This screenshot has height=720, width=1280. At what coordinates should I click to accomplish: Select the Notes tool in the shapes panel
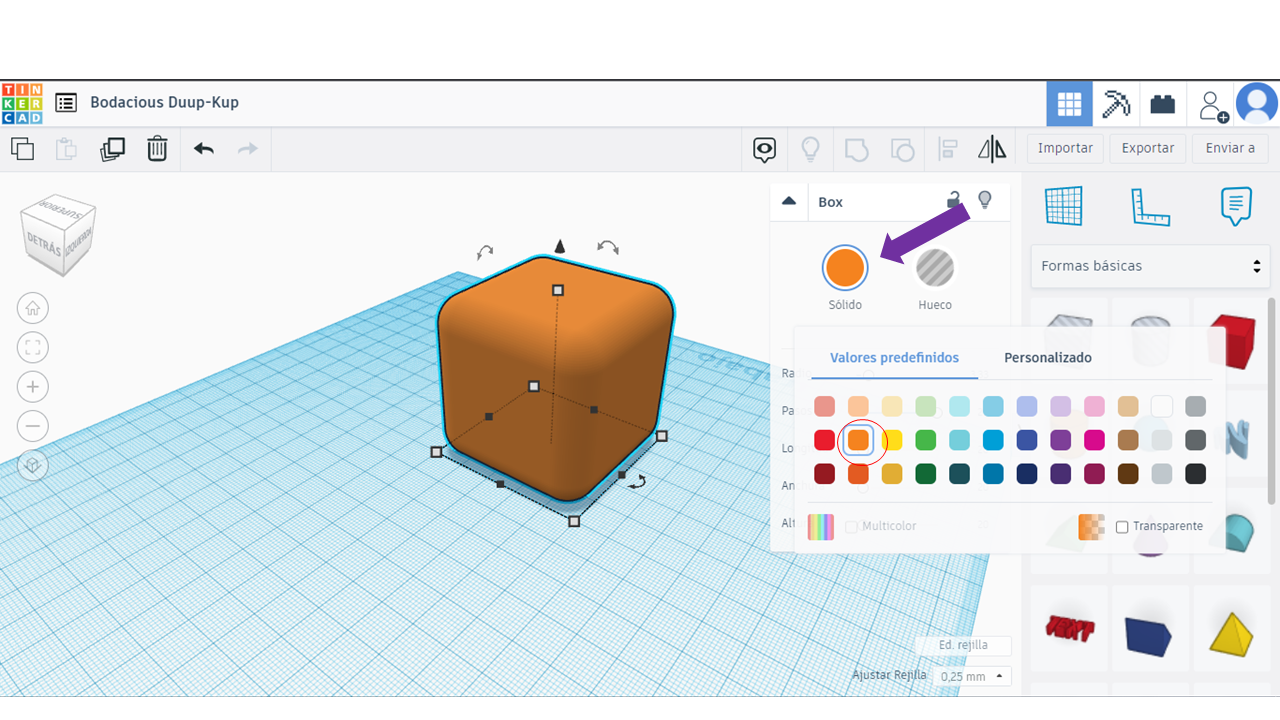coord(1236,206)
